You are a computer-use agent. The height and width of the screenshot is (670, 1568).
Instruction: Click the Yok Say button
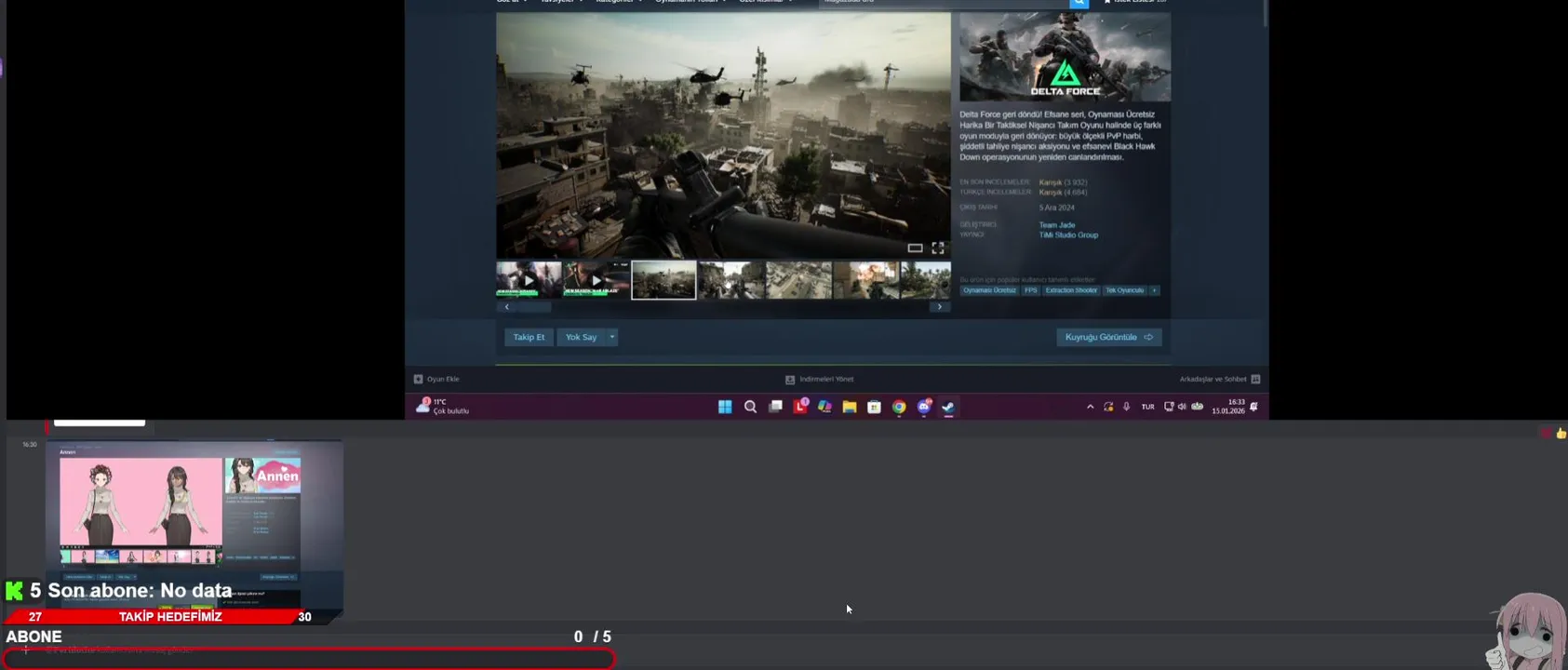pos(582,337)
